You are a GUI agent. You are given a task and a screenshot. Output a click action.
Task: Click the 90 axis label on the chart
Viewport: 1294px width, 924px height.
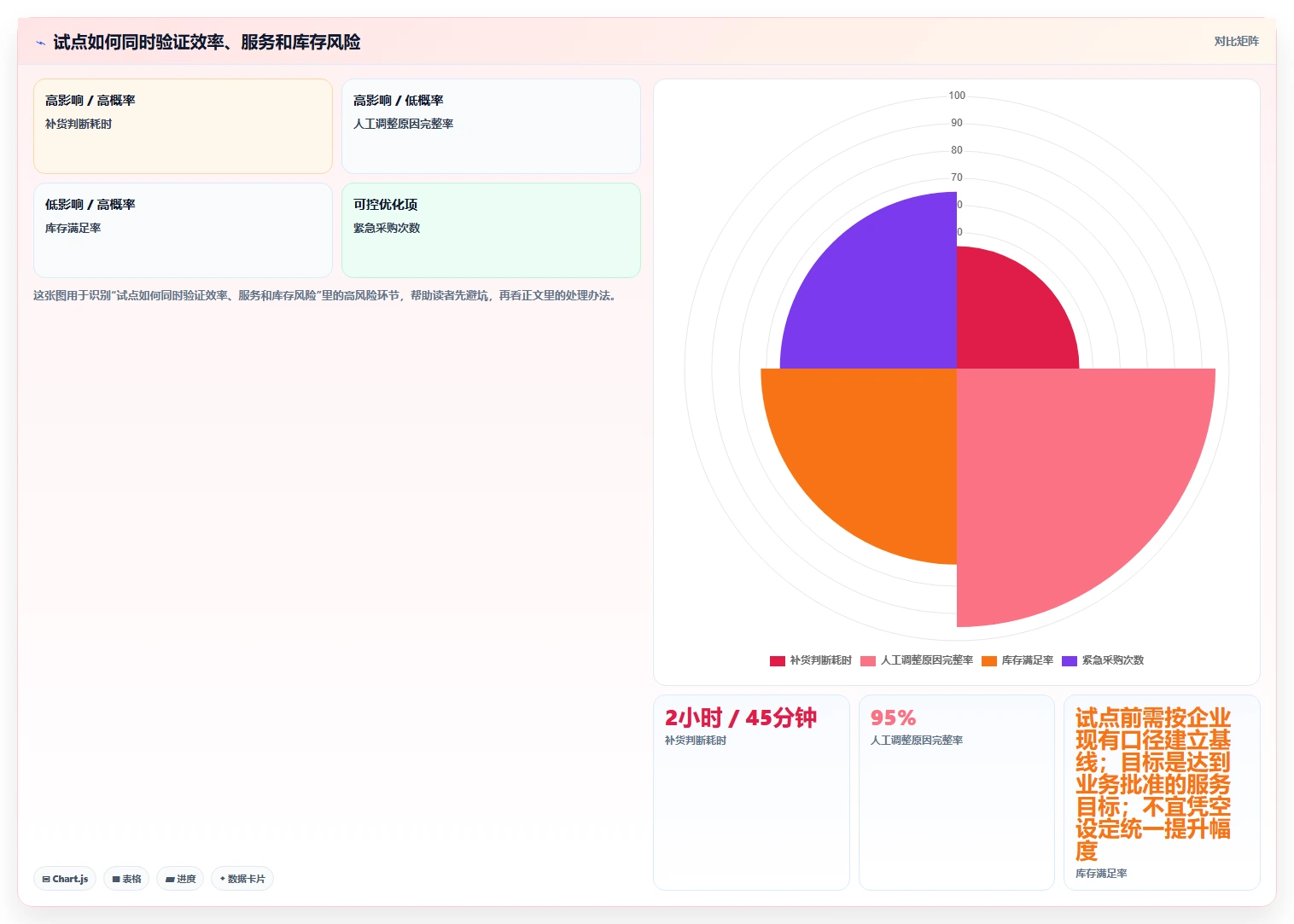pos(957,123)
